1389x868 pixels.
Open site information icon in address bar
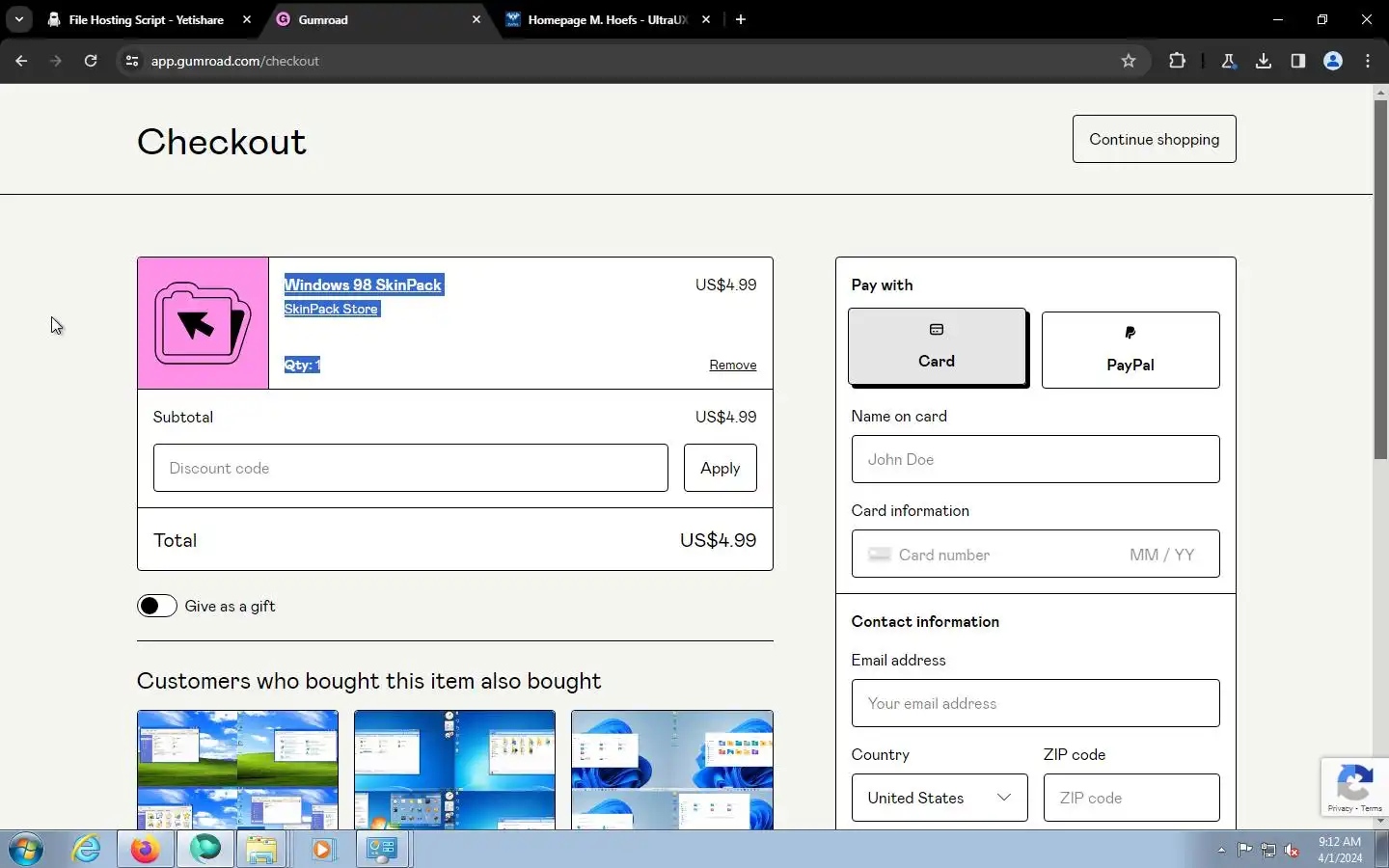tap(132, 61)
